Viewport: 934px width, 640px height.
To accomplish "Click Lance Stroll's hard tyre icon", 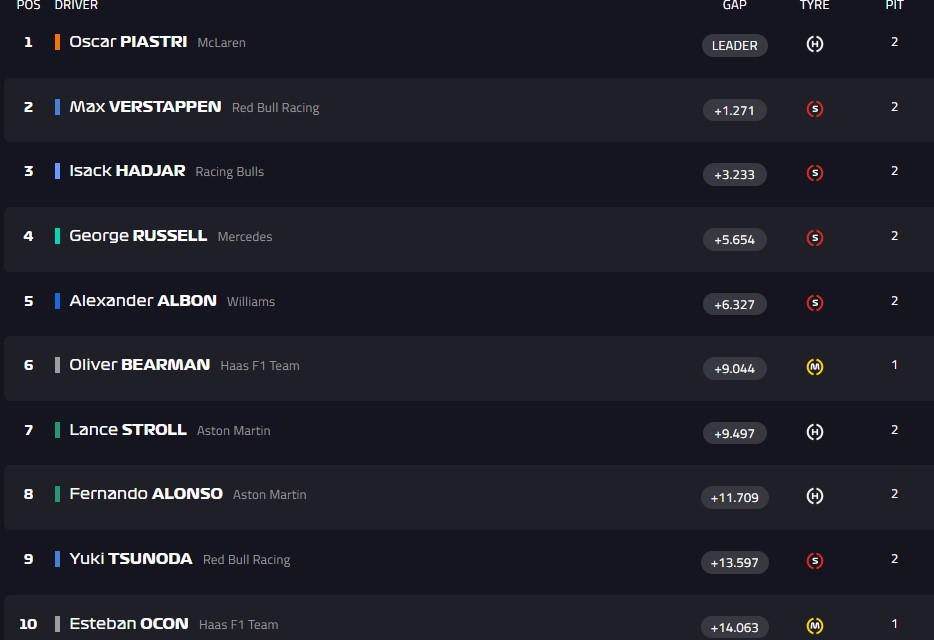I will pyautogui.click(x=814, y=432).
